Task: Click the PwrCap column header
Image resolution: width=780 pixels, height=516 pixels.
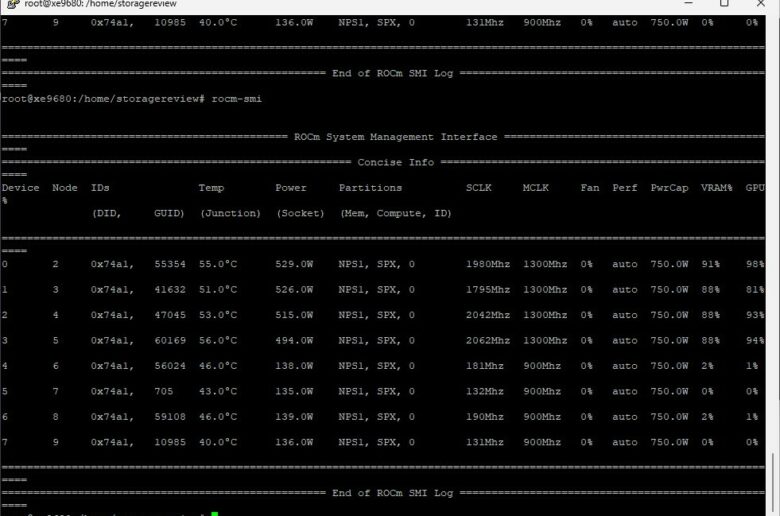Action: (670, 188)
